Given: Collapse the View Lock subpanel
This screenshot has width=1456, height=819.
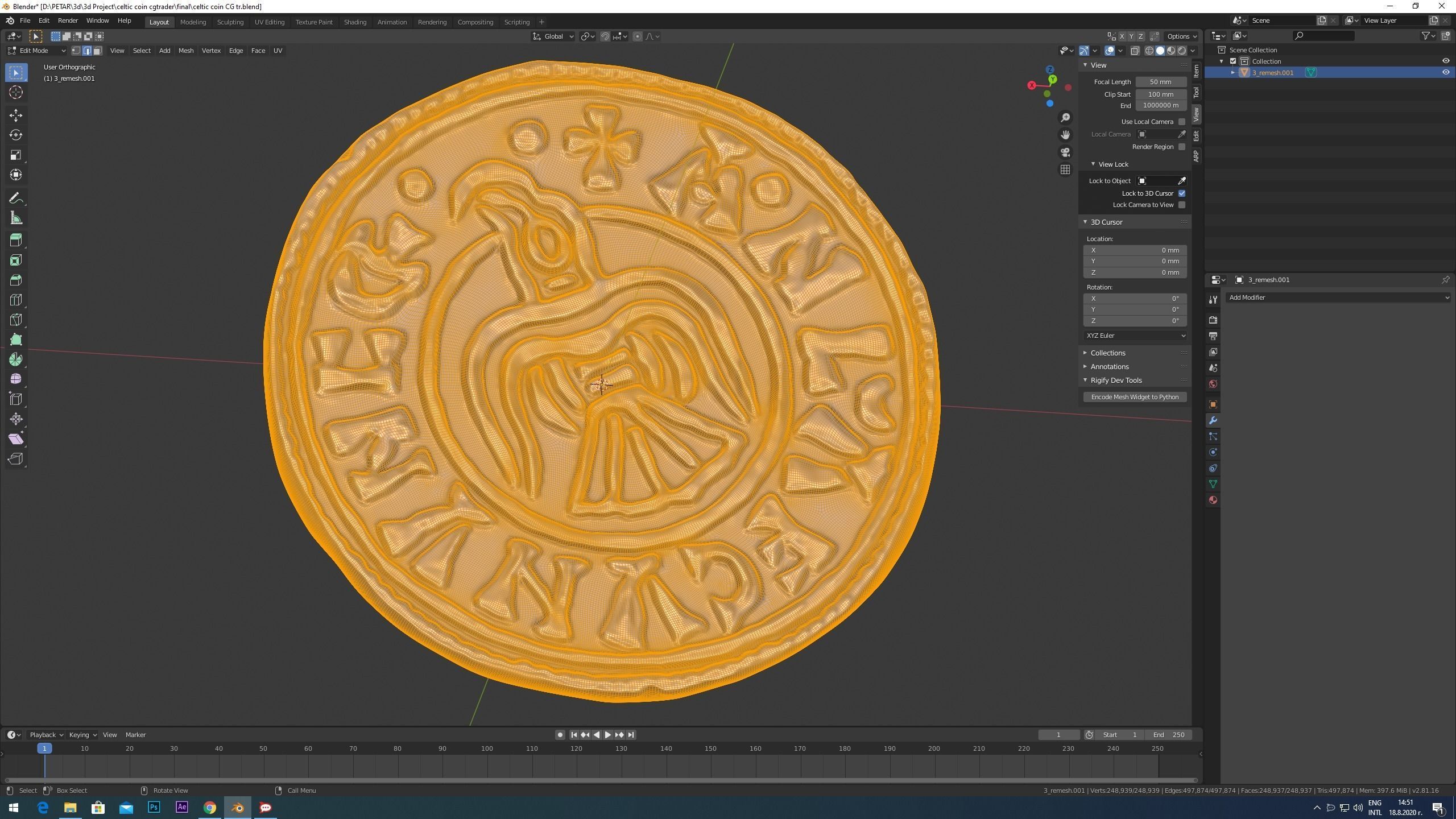Looking at the screenshot, I should pyautogui.click(x=1112, y=164).
